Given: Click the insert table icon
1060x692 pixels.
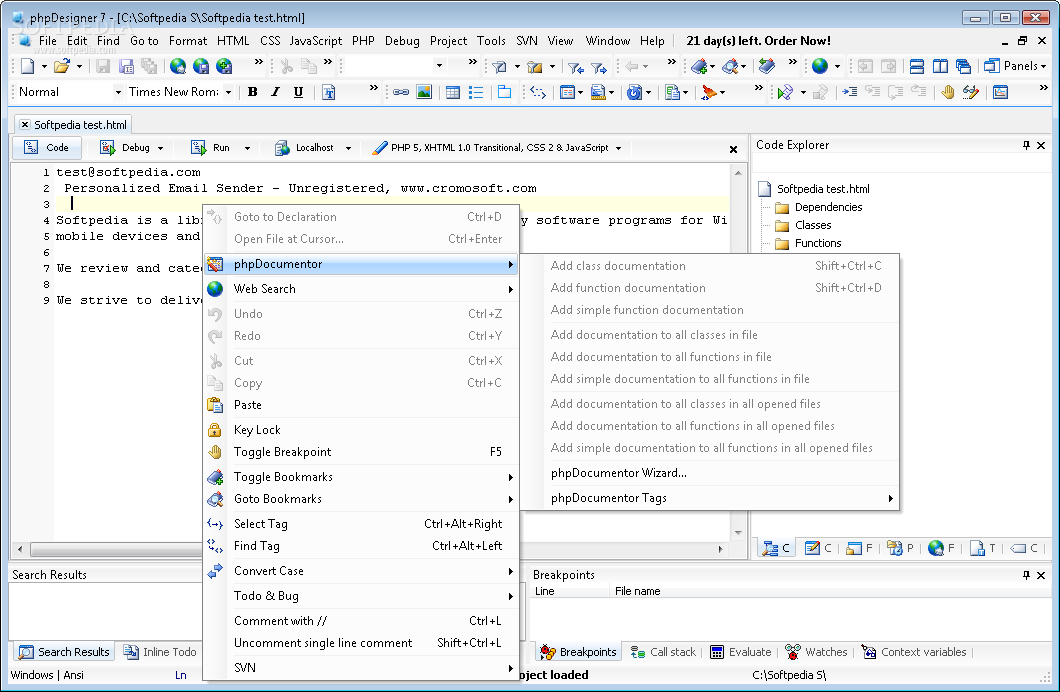Looking at the screenshot, I should tap(453, 93).
